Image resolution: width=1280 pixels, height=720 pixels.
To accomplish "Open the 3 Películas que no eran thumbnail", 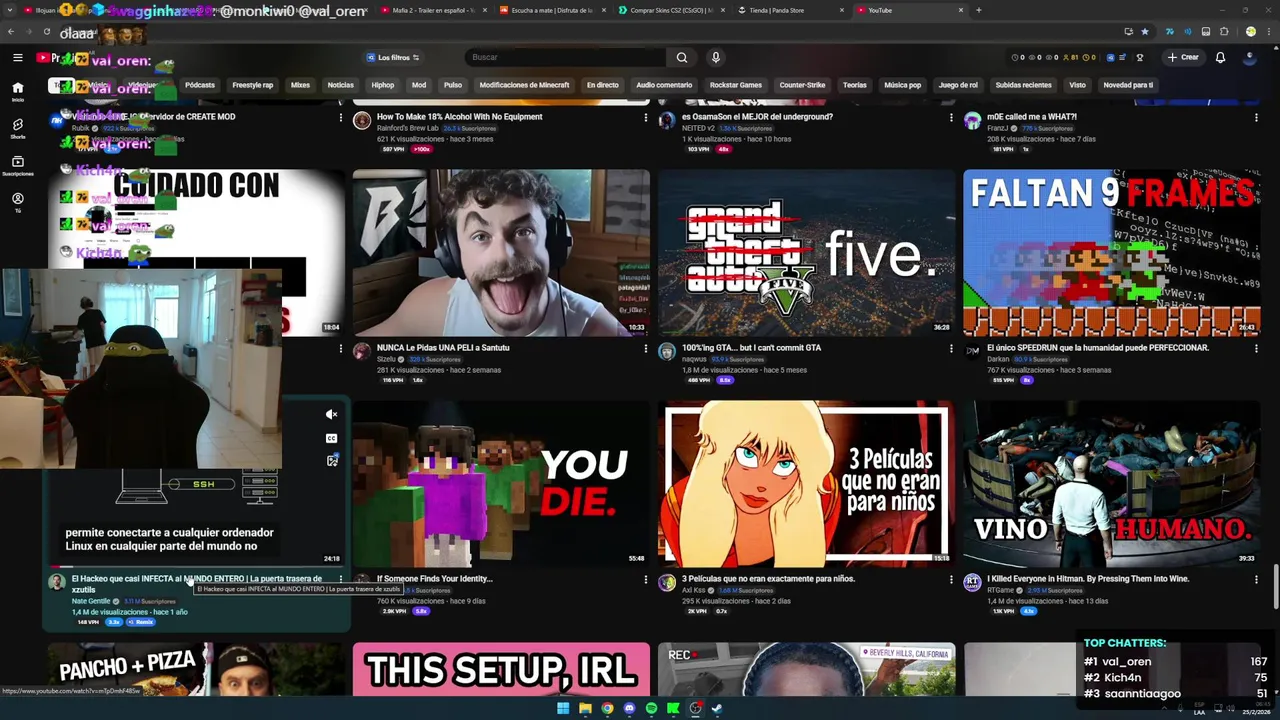I will [x=807, y=484].
